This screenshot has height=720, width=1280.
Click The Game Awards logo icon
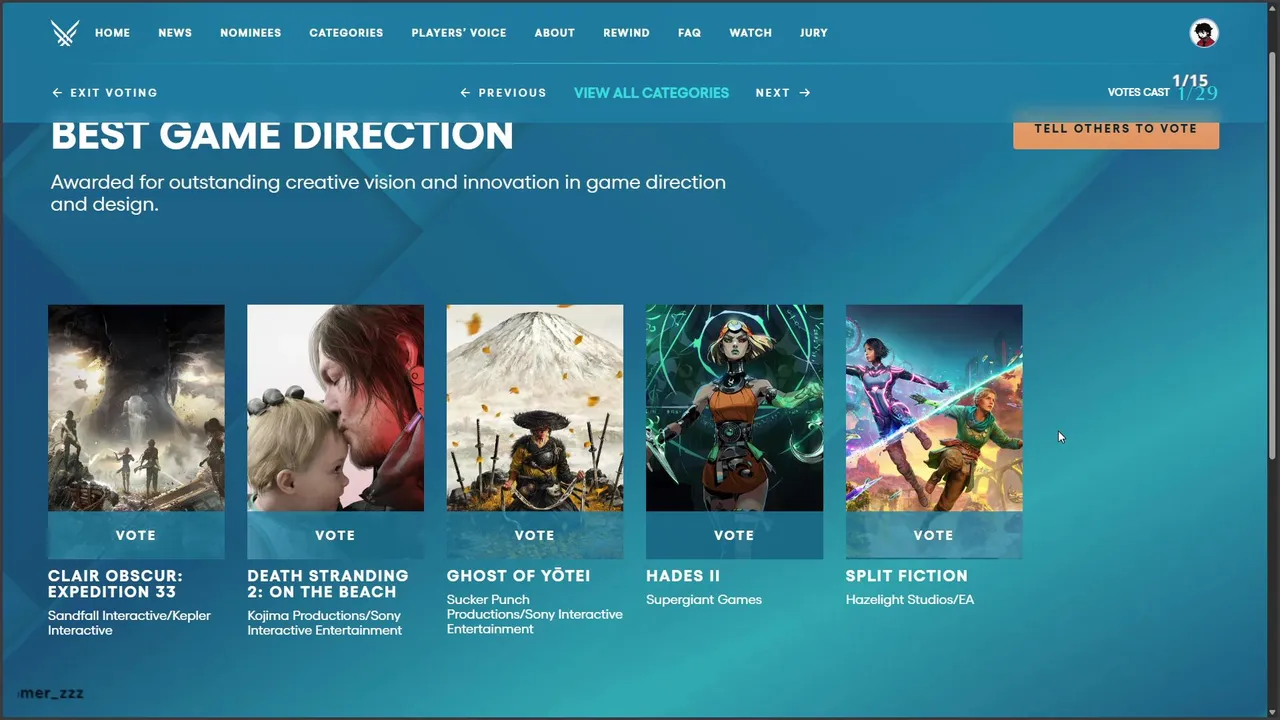(x=65, y=33)
